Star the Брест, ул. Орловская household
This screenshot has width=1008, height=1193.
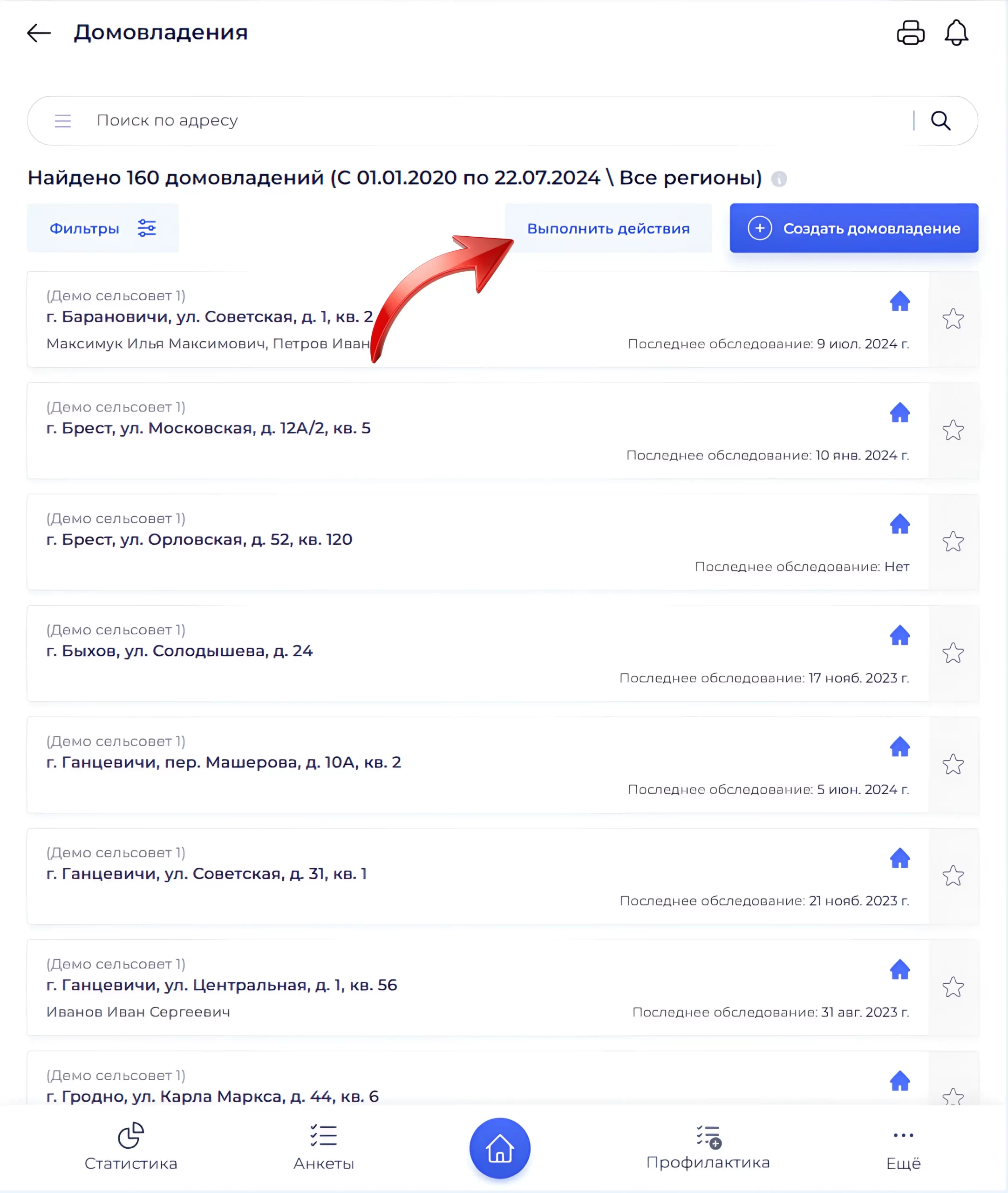click(953, 542)
